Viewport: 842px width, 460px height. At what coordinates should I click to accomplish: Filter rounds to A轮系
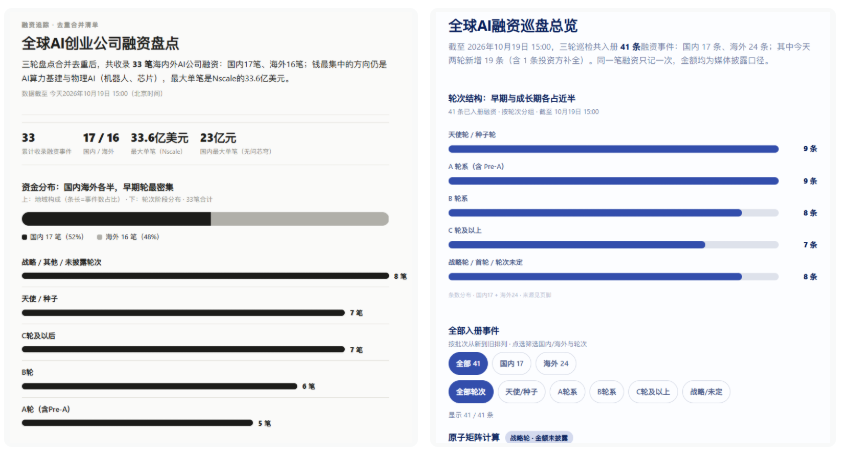click(x=567, y=392)
